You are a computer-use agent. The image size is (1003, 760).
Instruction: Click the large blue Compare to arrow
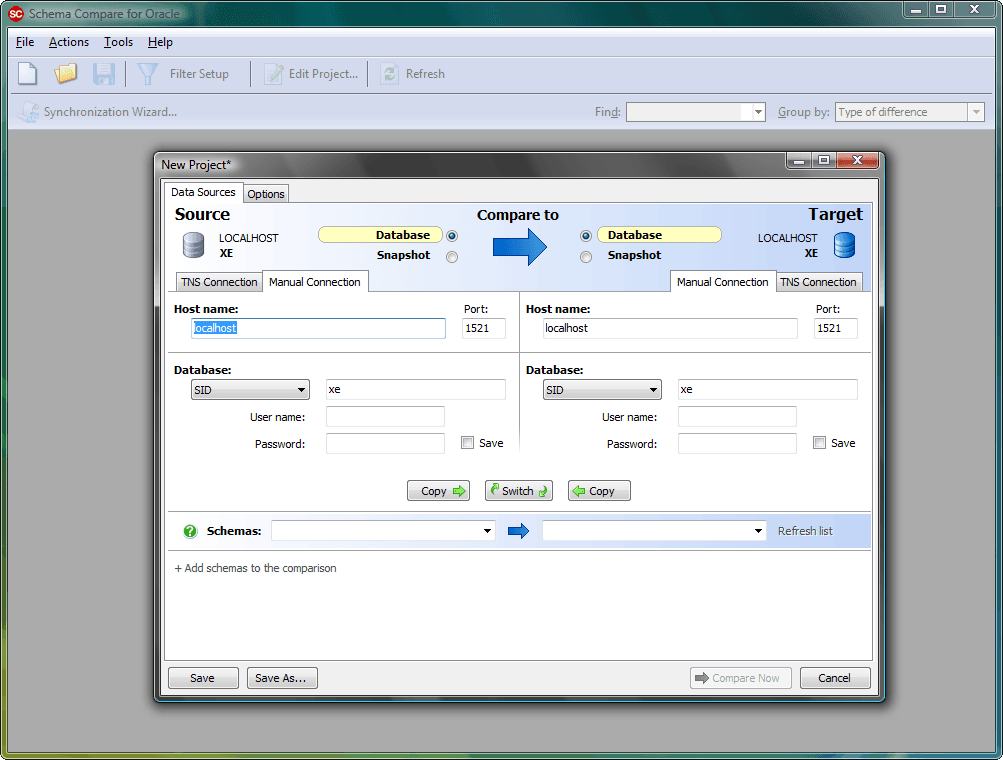pyautogui.click(x=519, y=246)
